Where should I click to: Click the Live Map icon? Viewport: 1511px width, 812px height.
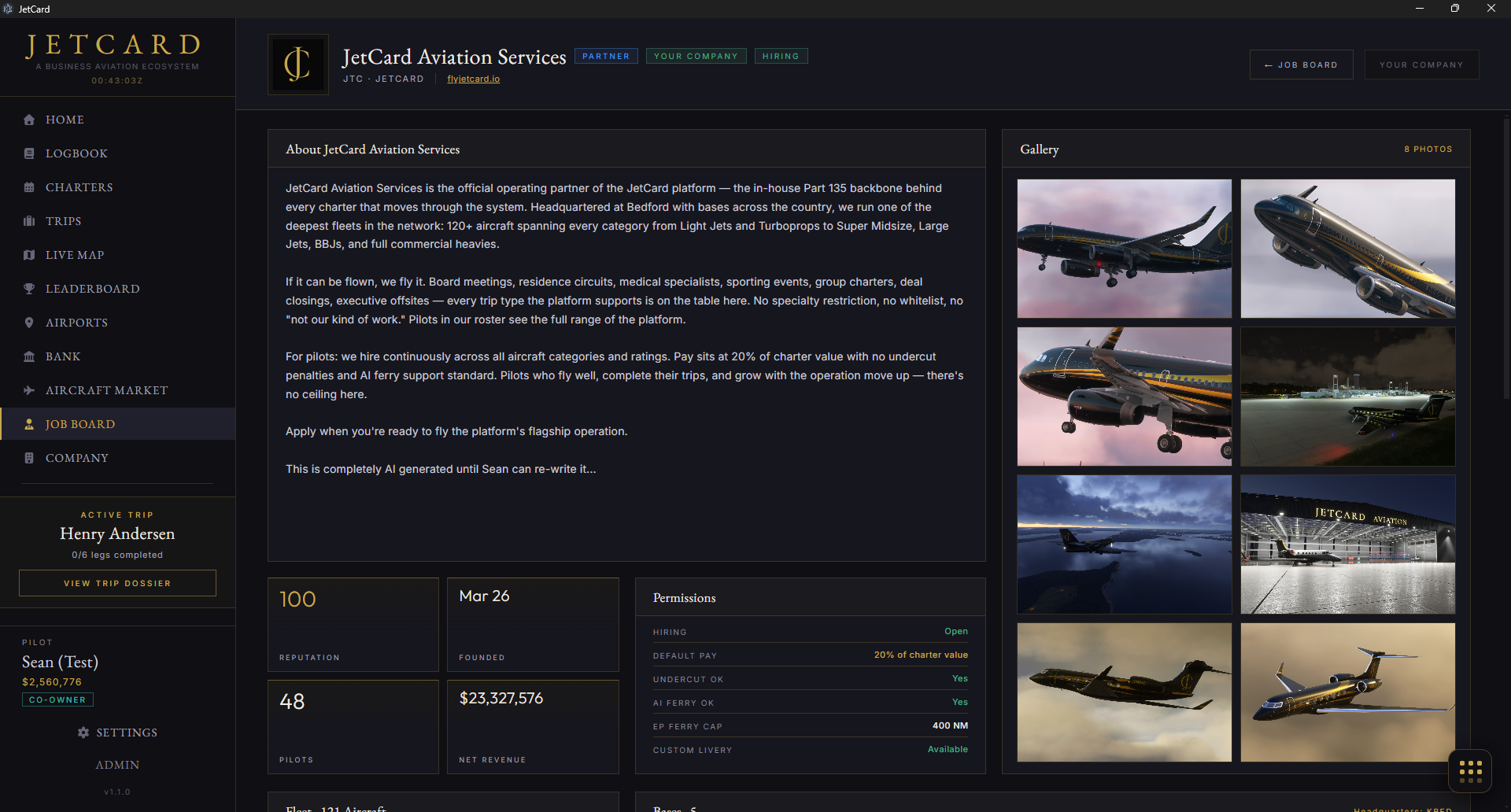tap(29, 255)
